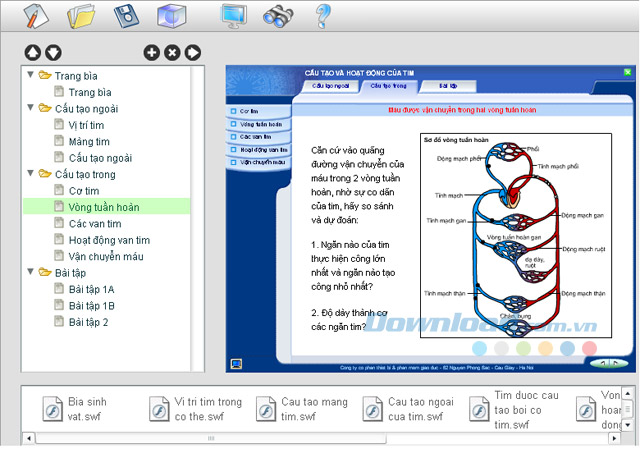Collapse the Trang bìa tree folder
Viewport: 640px width, 449px height.
[x=31, y=75]
